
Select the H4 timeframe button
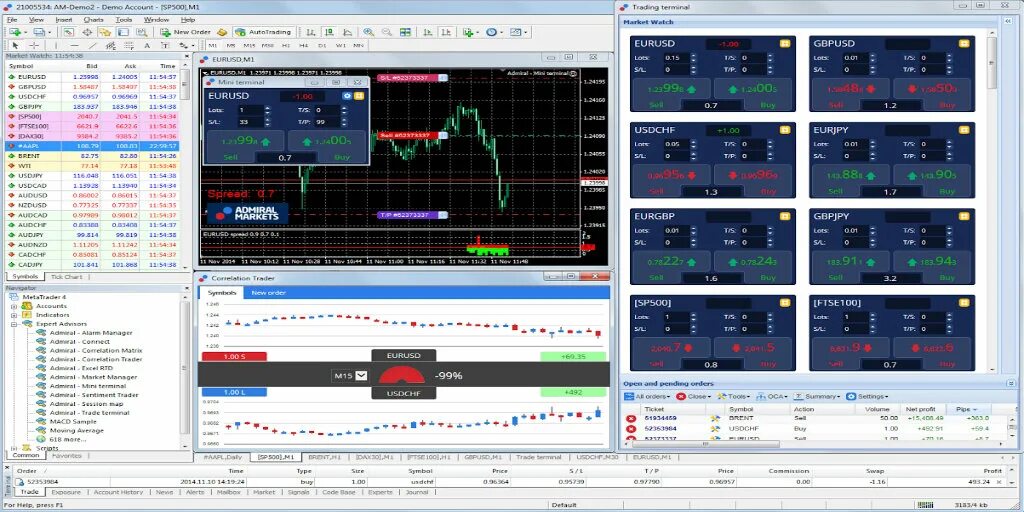click(304, 46)
